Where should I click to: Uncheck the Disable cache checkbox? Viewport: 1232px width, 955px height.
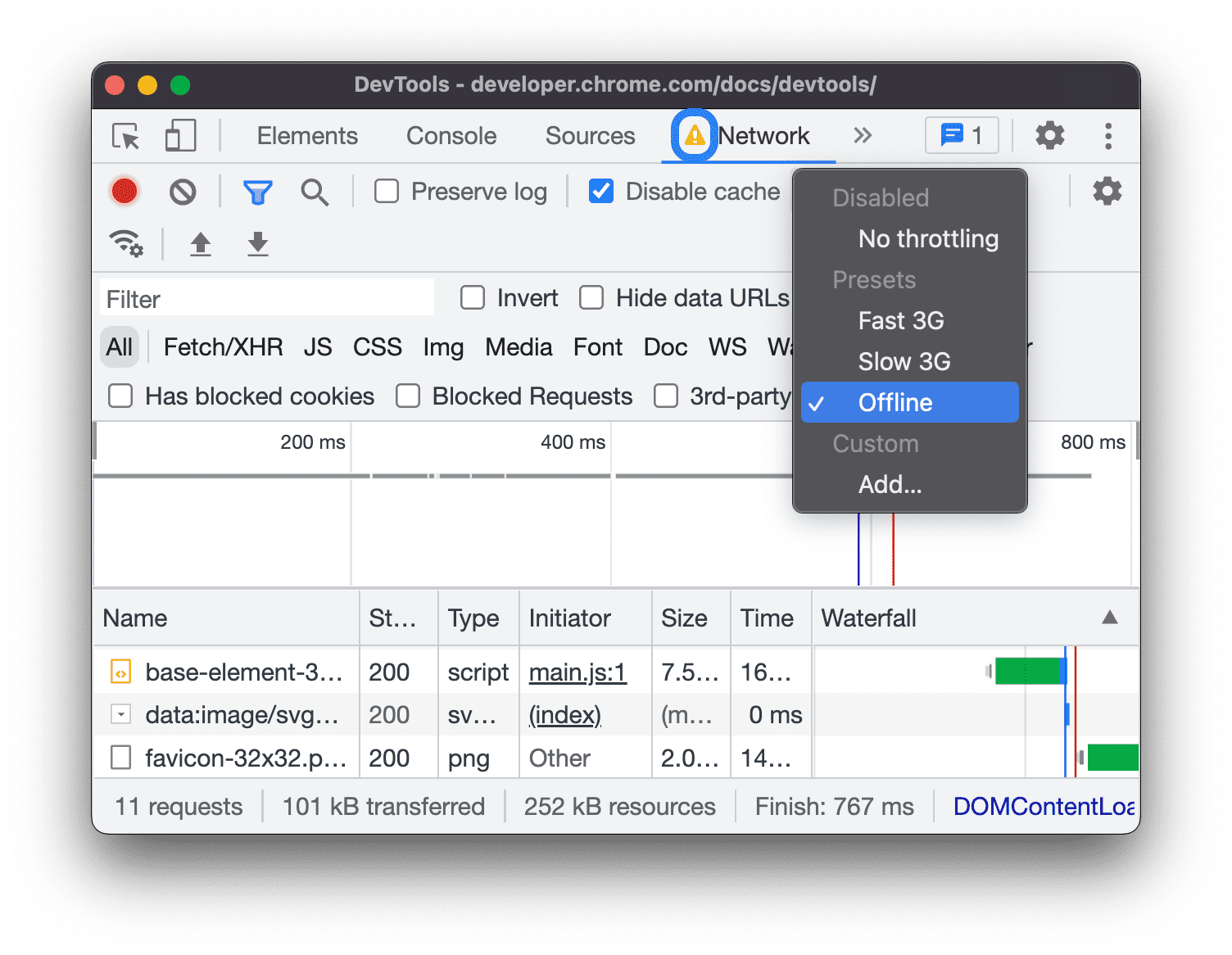tap(601, 191)
